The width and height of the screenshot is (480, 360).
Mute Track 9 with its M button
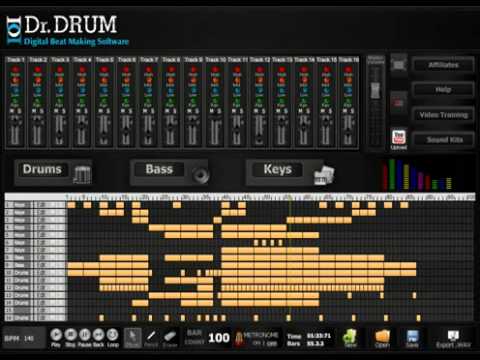click(x=189, y=111)
